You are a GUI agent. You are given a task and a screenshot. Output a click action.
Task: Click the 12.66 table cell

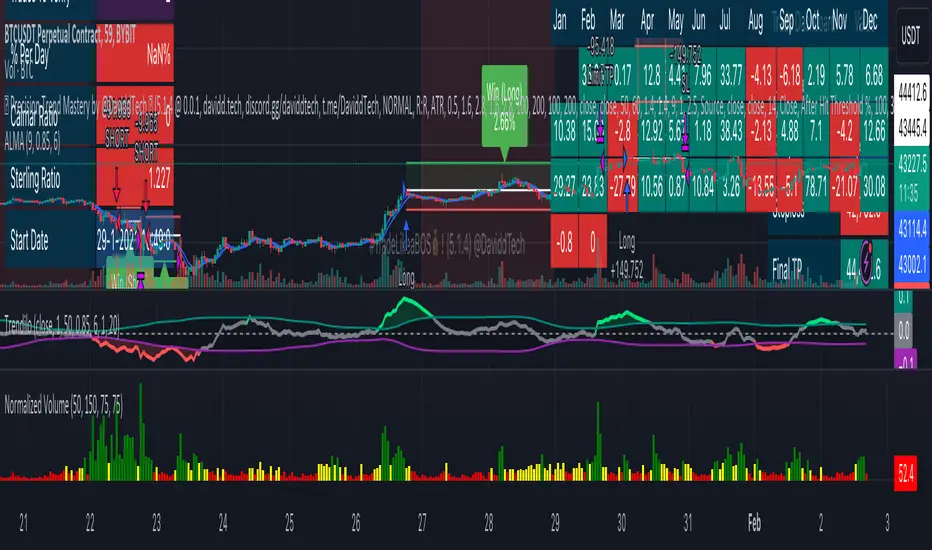874,130
